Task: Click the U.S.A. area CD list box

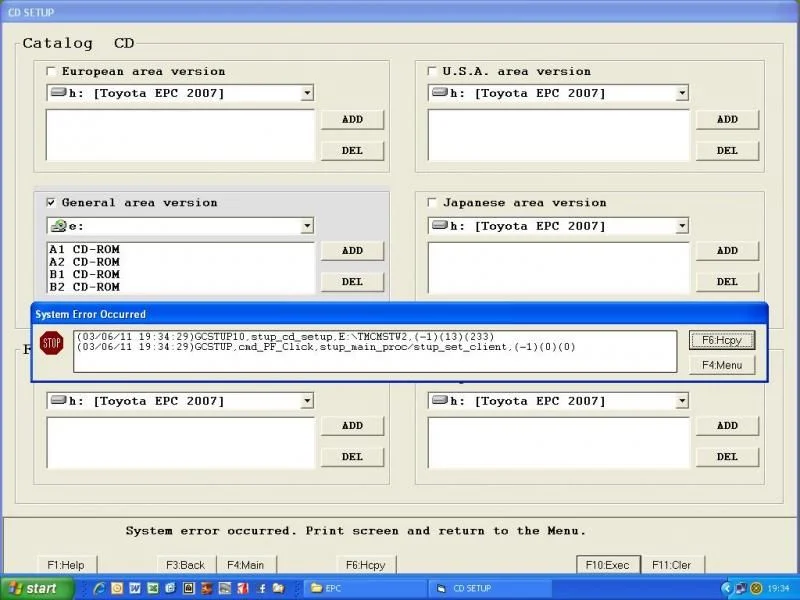Action: (x=559, y=135)
